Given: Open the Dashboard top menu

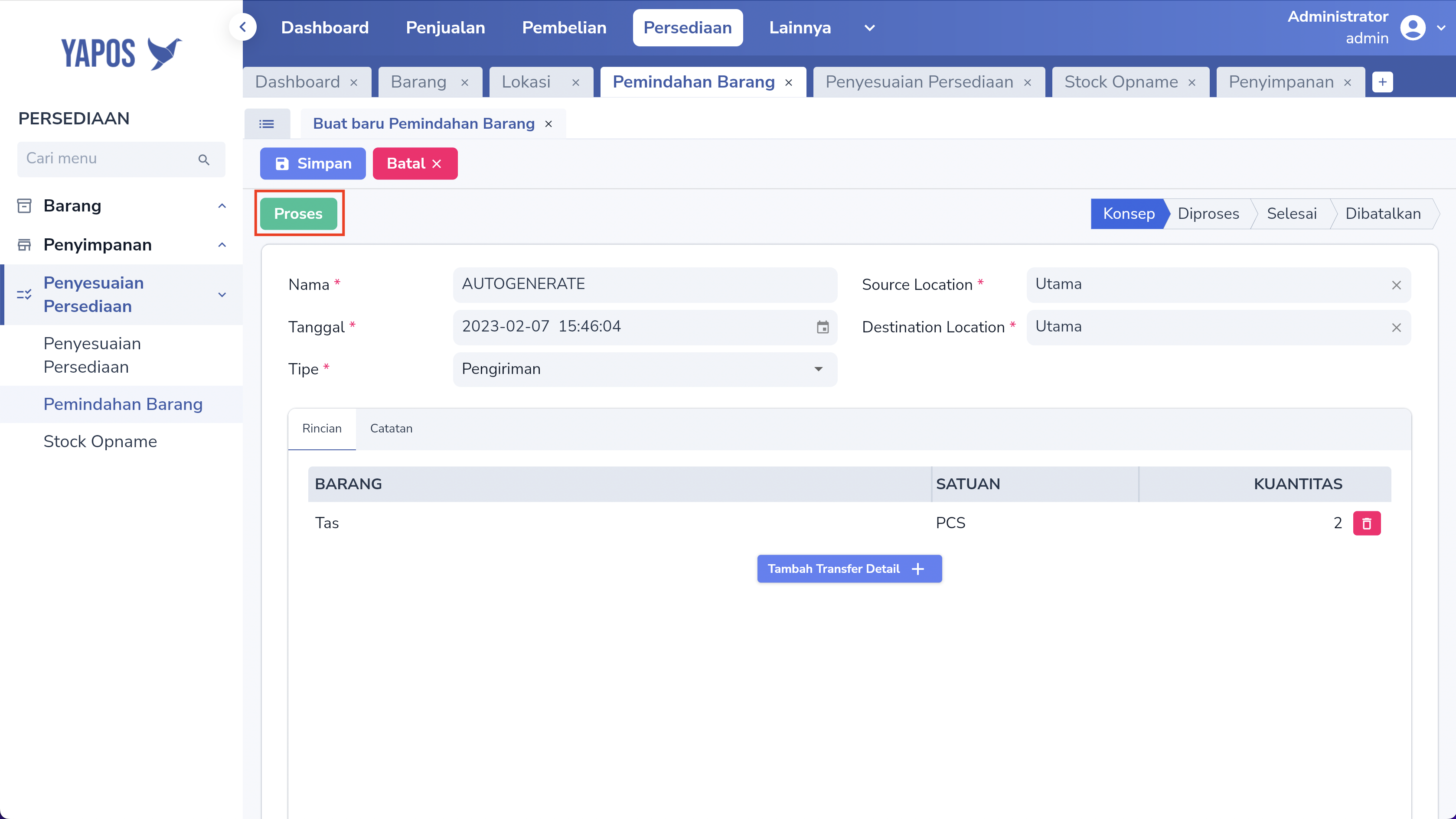Looking at the screenshot, I should (325, 28).
